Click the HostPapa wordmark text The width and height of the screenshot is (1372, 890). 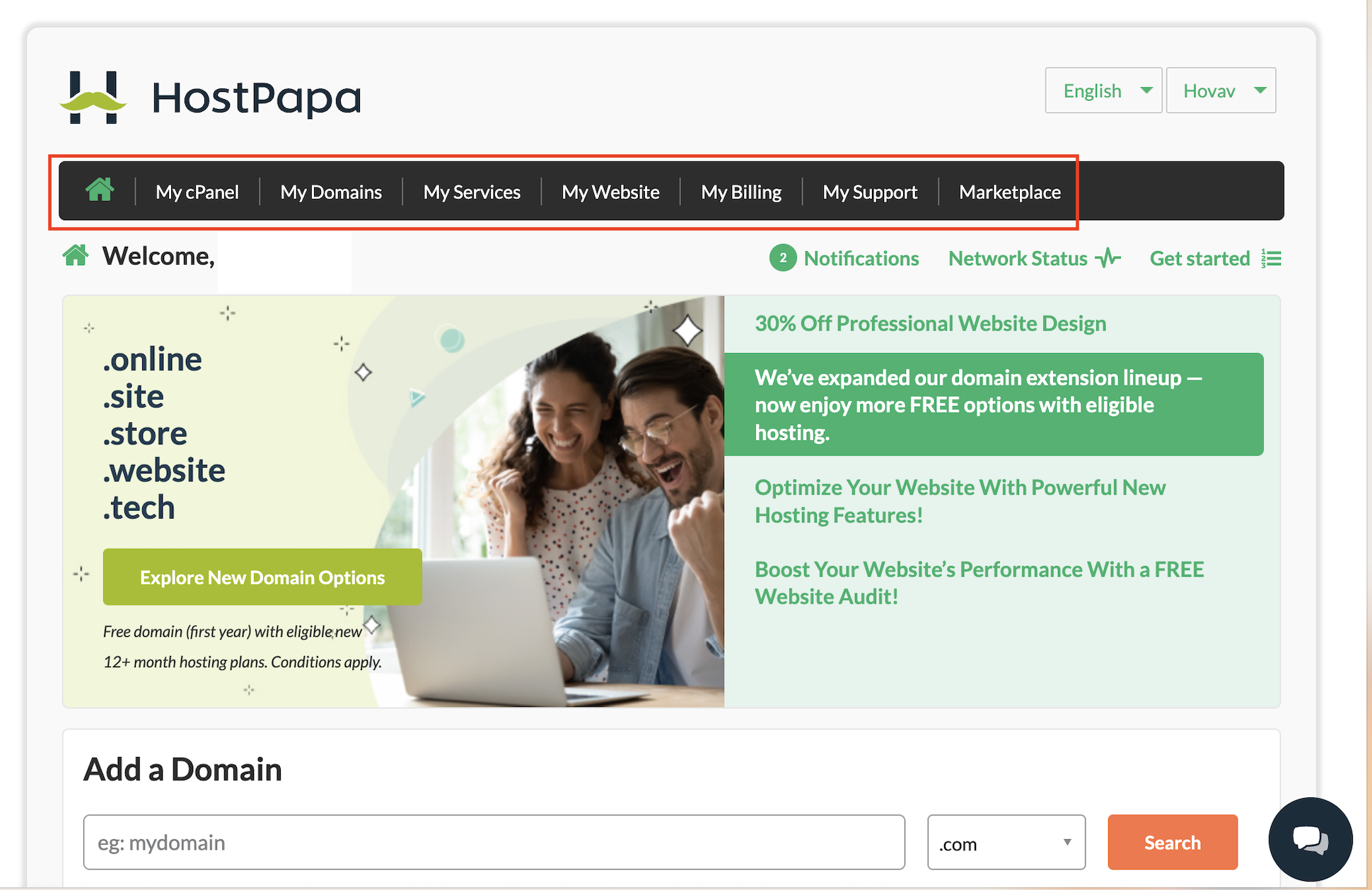256,98
